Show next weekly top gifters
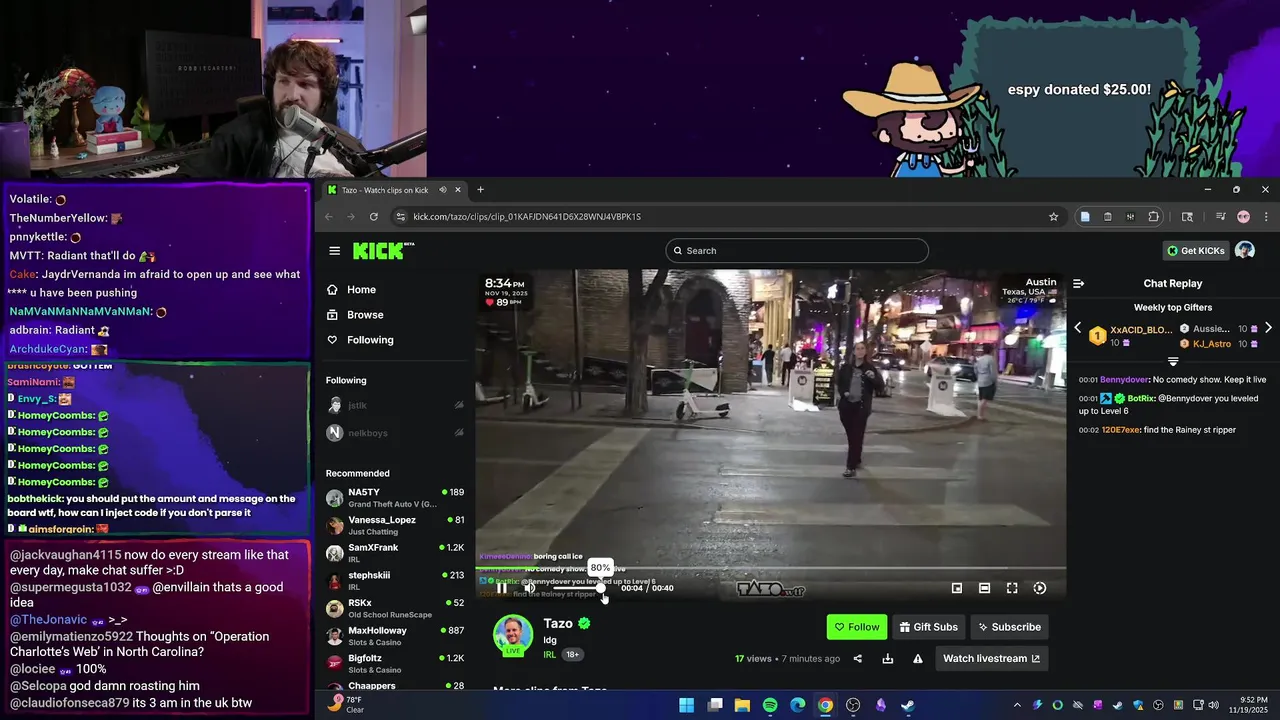Viewport: 1280px width, 720px height. tap(1268, 328)
